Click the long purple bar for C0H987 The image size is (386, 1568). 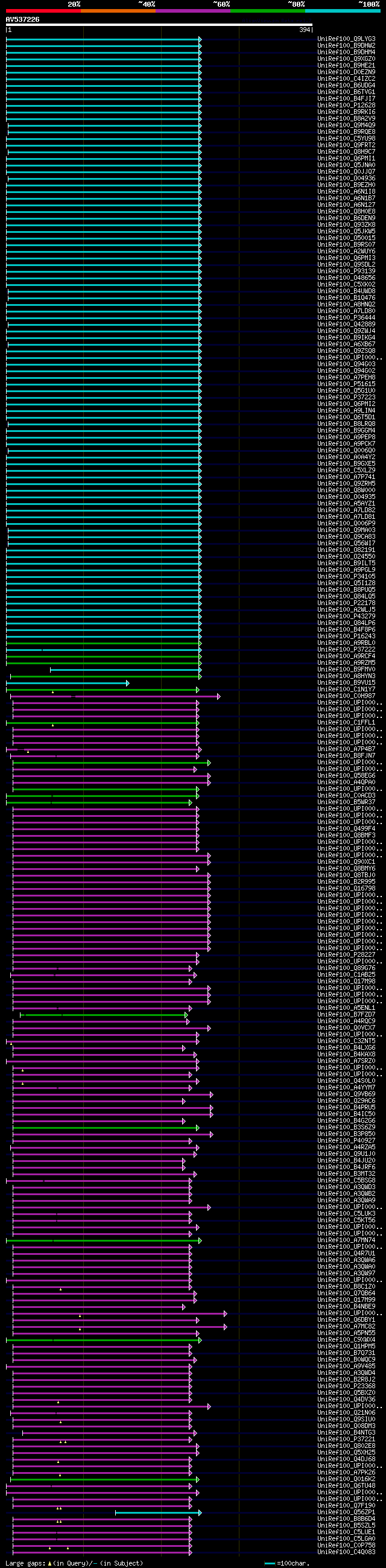point(116,696)
